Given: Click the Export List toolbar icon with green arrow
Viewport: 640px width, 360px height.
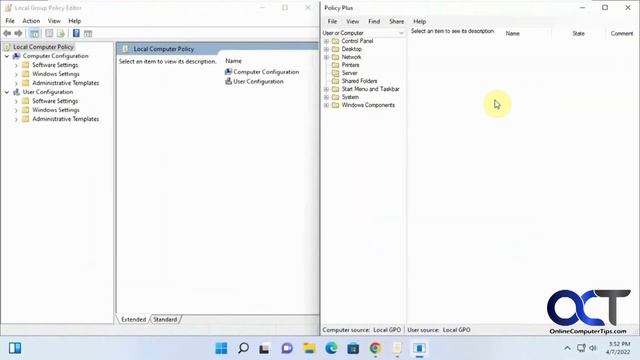Looking at the screenshot, I should click(61, 33).
